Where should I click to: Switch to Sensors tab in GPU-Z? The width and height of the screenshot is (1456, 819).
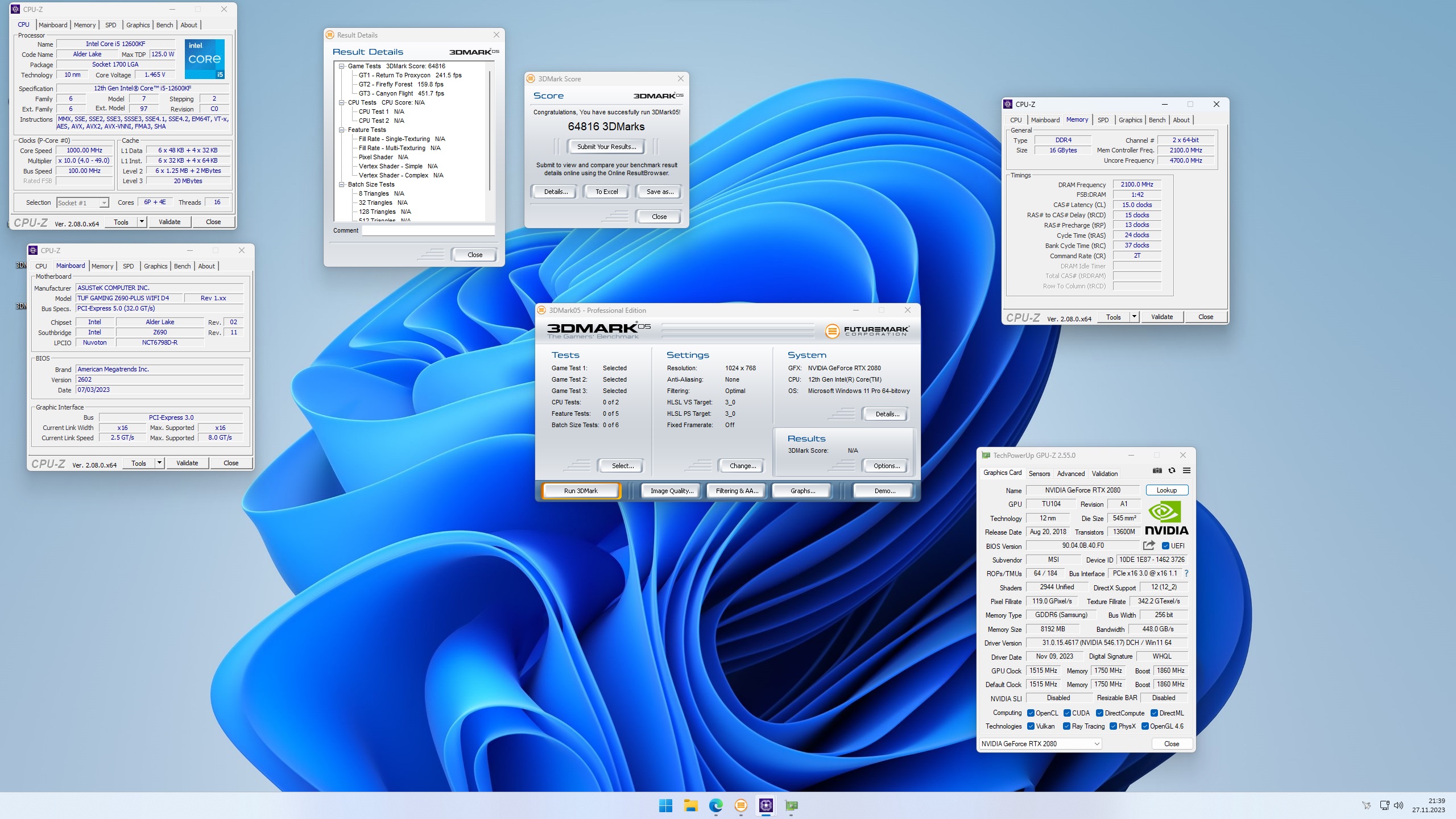click(x=1039, y=473)
